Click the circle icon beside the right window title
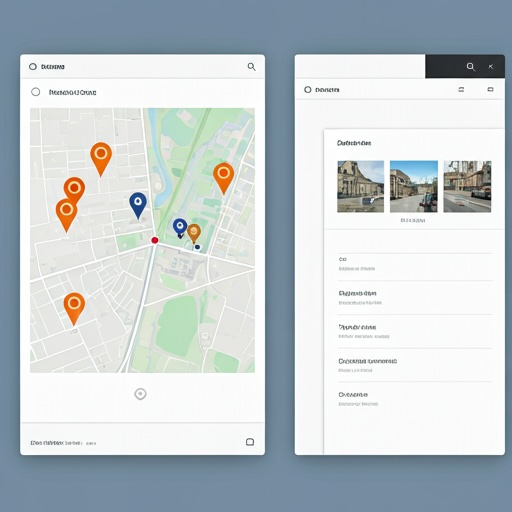Screen dimensions: 512x512 (x=308, y=90)
